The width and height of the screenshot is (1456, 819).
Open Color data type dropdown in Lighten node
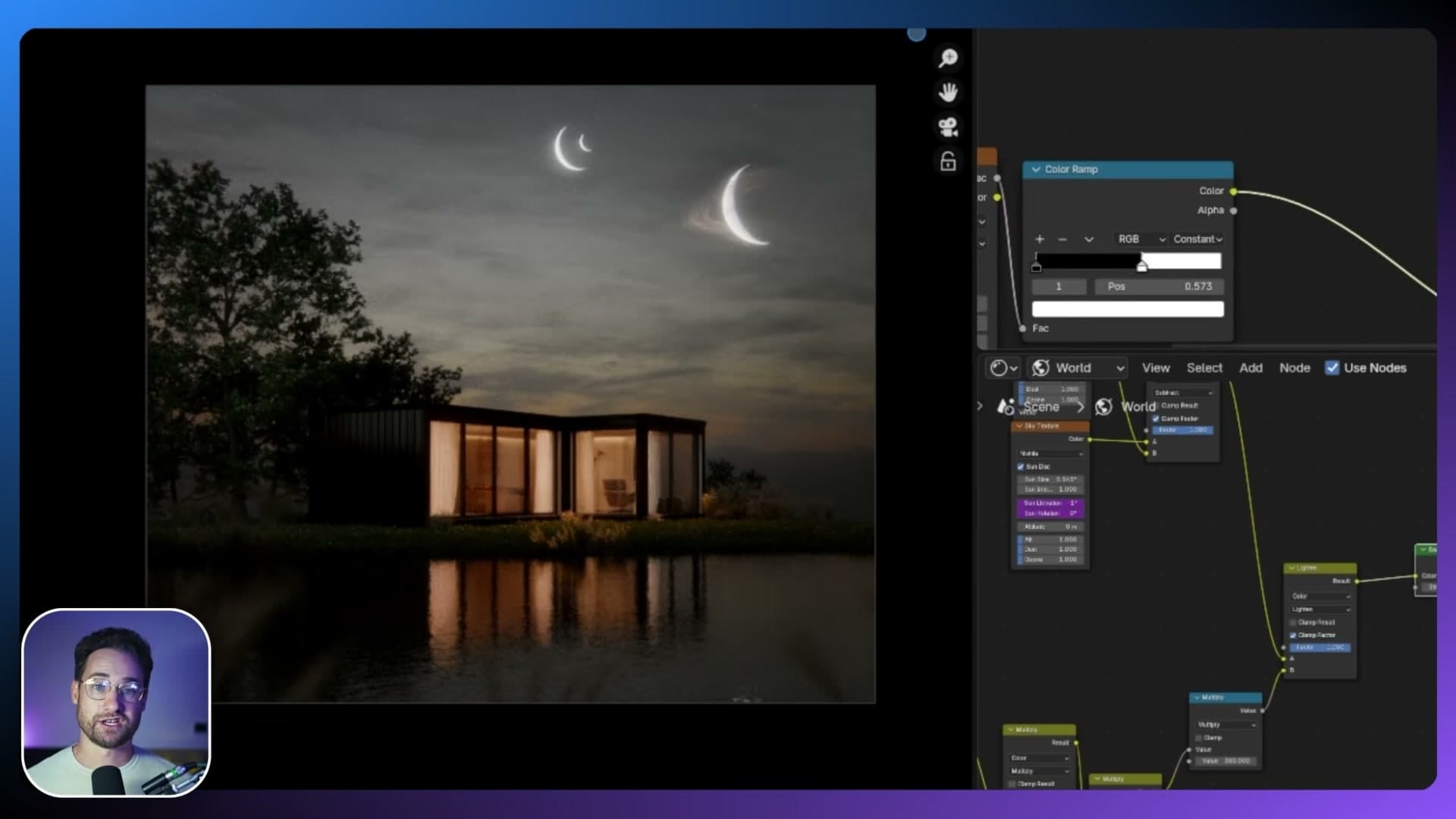[1321, 596]
